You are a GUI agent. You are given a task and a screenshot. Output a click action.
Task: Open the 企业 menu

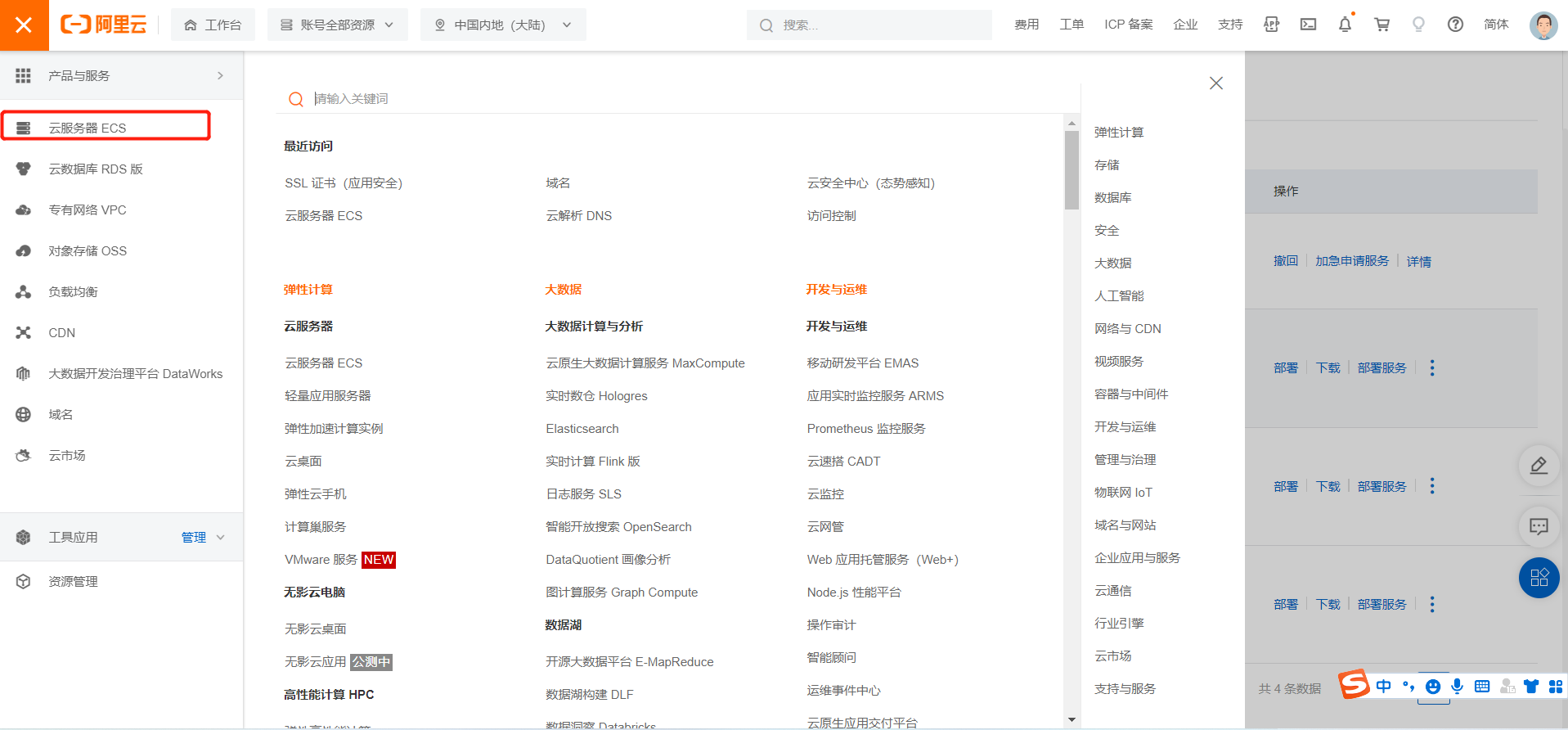(1185, 25)
